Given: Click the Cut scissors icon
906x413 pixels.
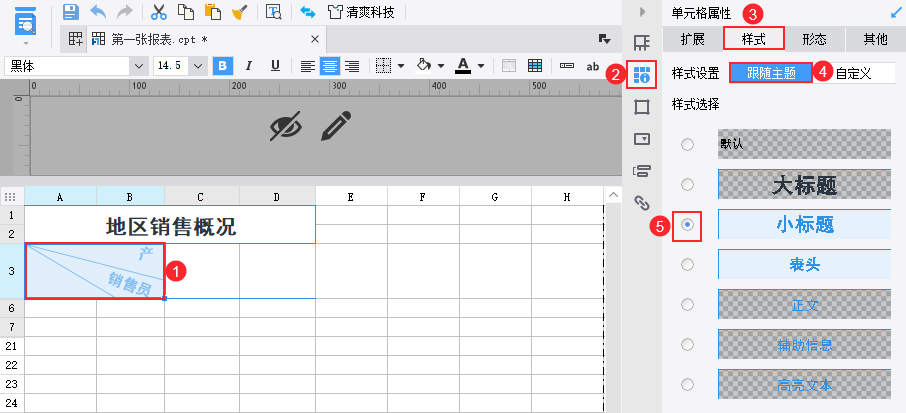Looking at the screenshot, I should pyautogui.click(x=158, y=12).
